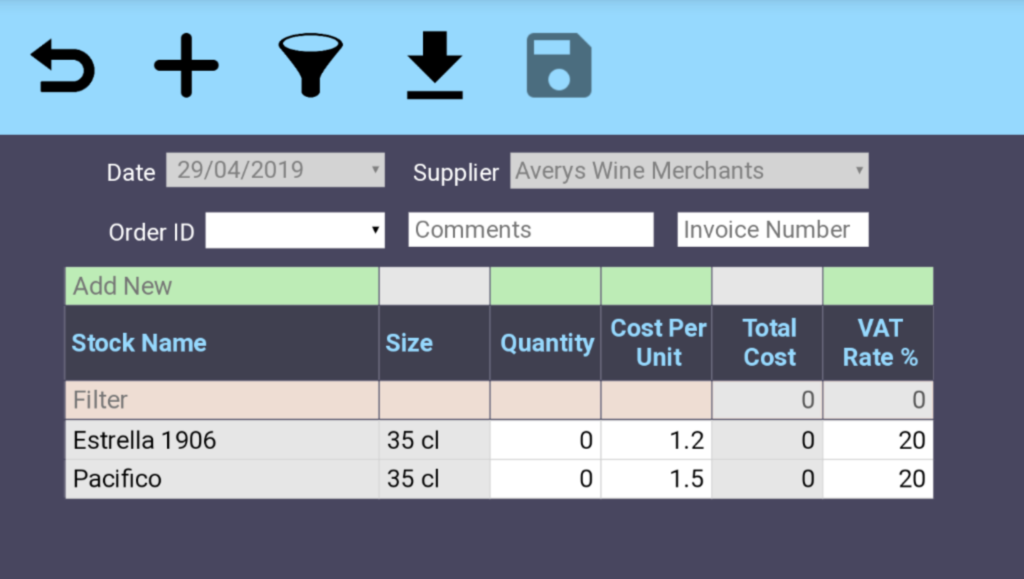Click Cost Per Unit cell for Estrella 1906
This screenshot has width=1024, height=579.
(x=657, y=440)
